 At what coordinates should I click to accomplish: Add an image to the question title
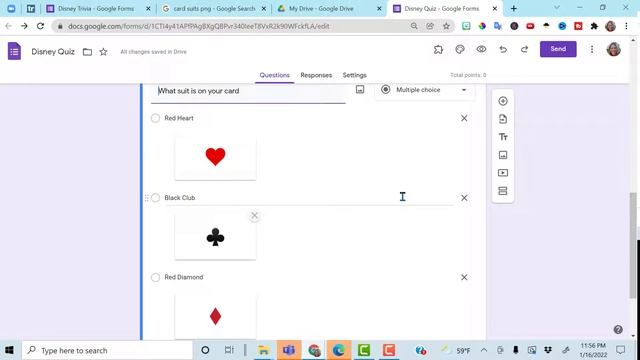tap(360, 89)
